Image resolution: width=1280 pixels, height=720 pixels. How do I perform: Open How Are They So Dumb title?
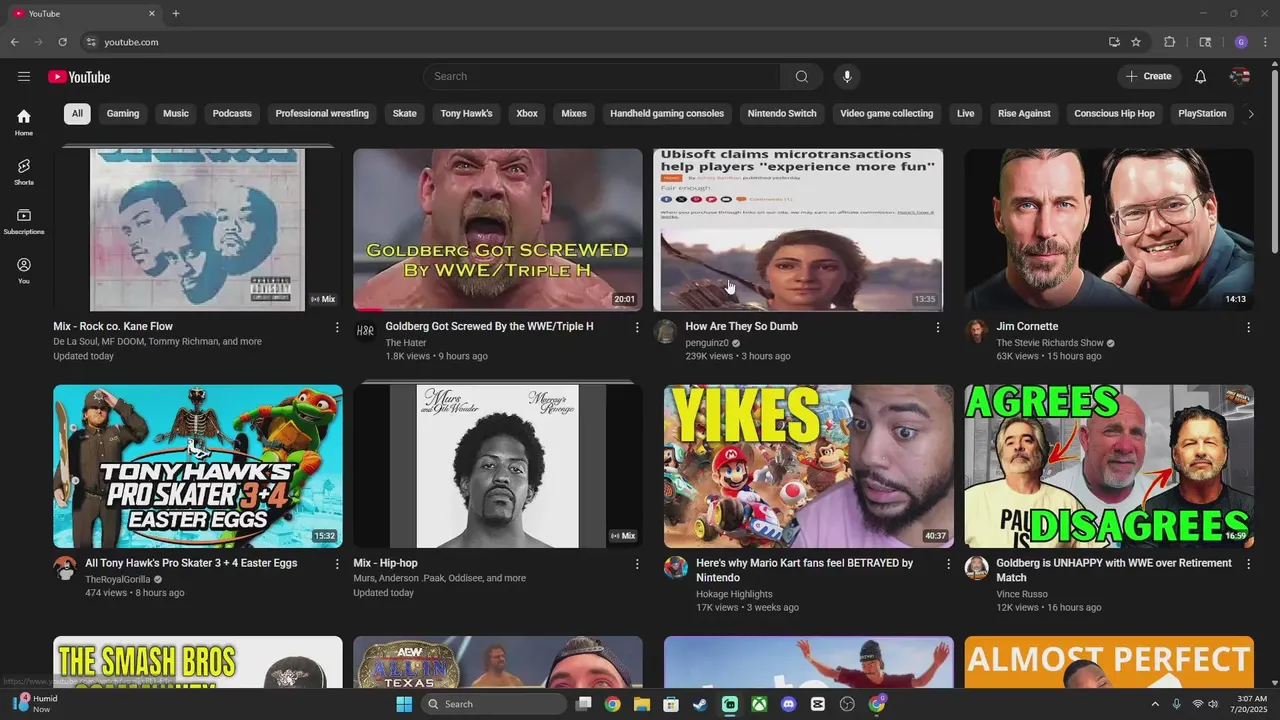click(741, 327)
